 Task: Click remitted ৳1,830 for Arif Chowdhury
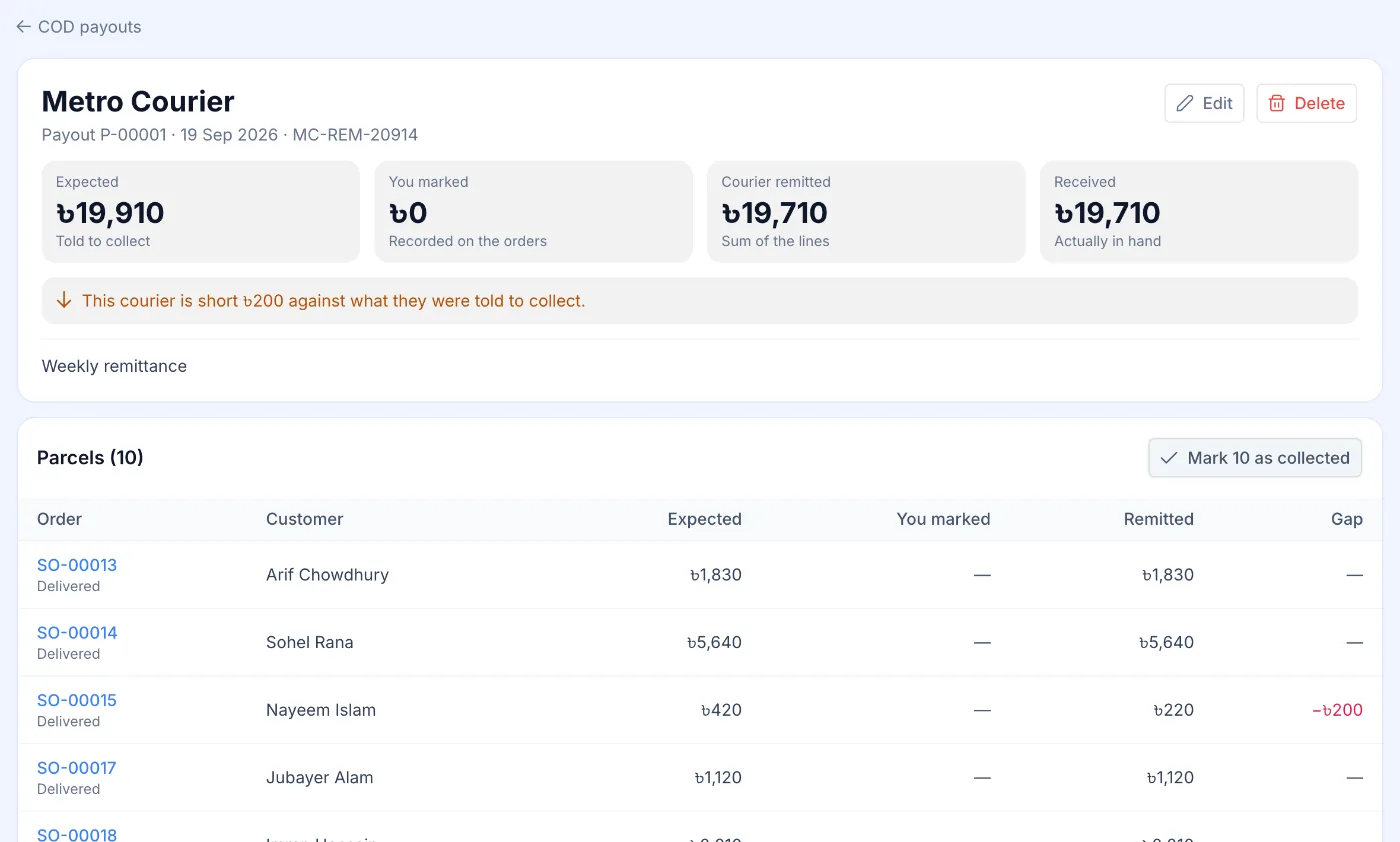pyautogui.click(x=1168, y=575)
